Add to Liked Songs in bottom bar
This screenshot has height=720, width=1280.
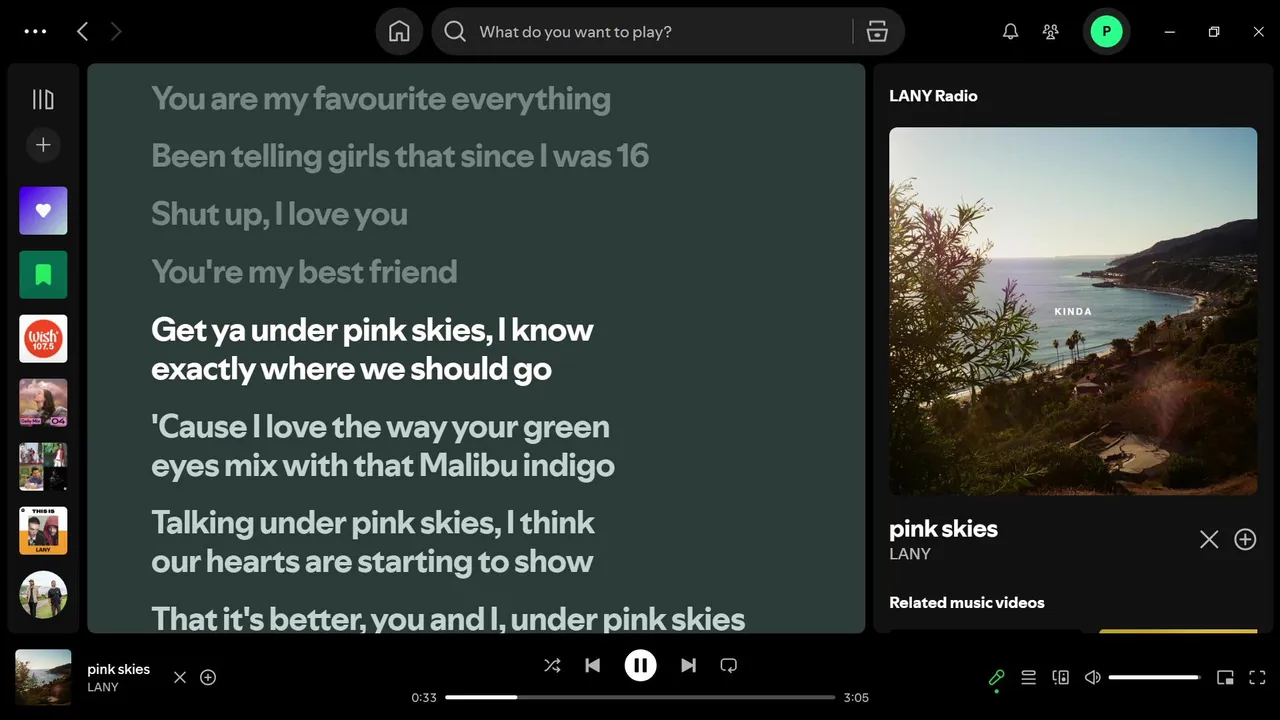208,677
